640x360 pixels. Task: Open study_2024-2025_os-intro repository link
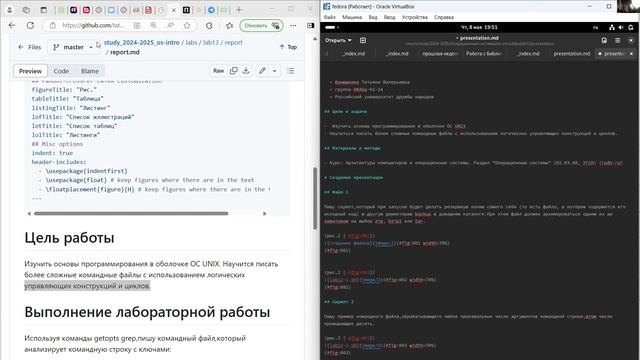click(x=142, y=42)
